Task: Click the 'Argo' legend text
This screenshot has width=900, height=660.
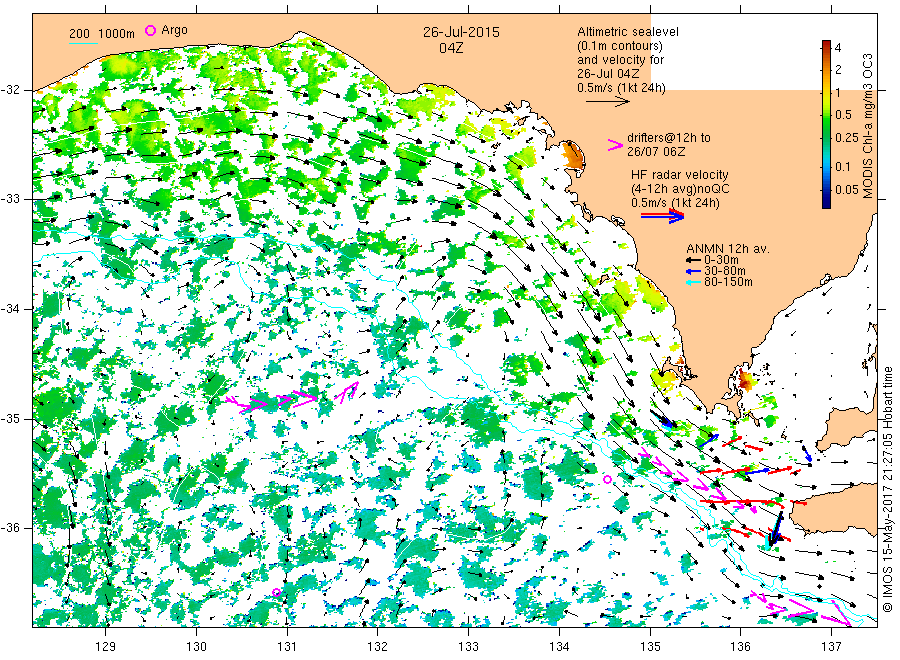Action: click(174, 30)
